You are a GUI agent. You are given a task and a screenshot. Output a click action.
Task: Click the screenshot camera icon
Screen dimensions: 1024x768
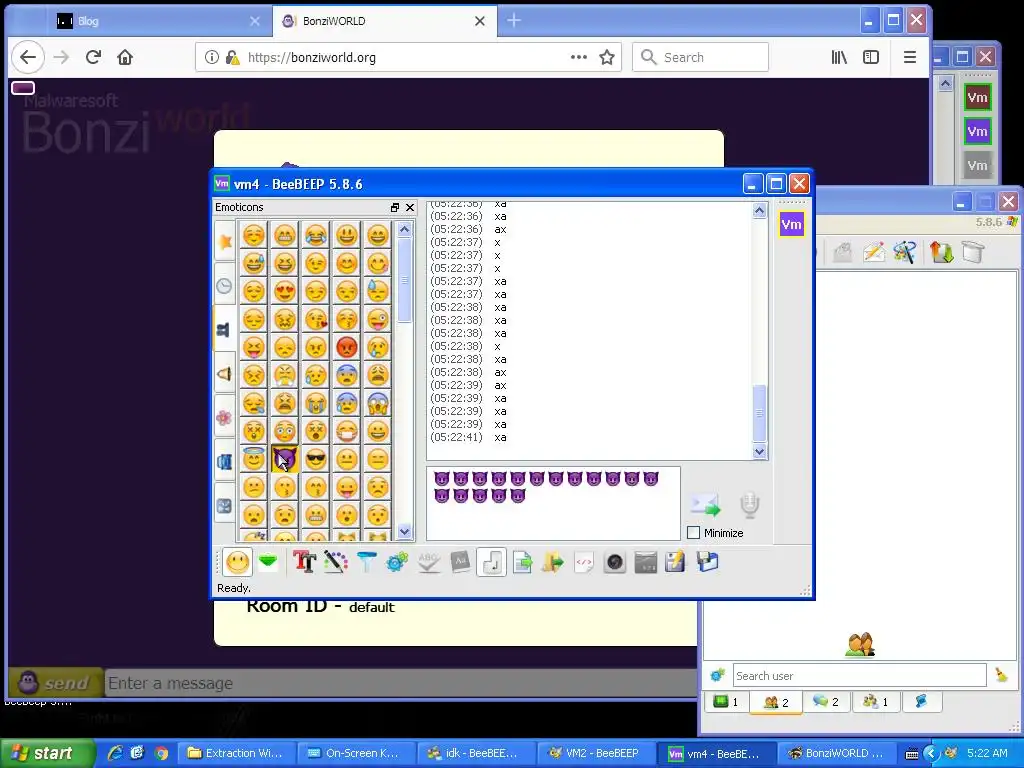pyautogui.click(x=615, y=562)
